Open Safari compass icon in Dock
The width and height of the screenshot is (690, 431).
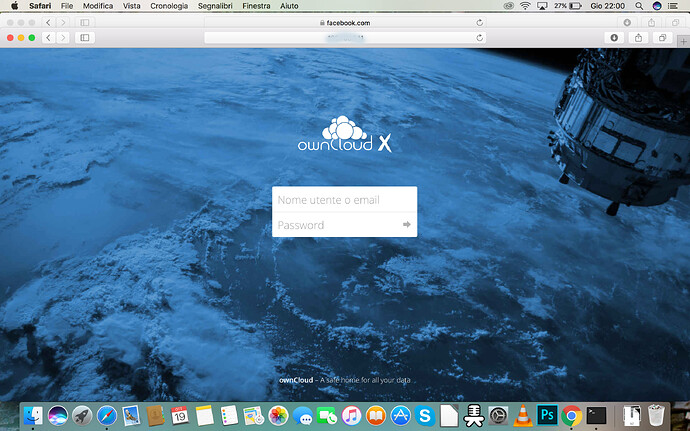[x=107, y=415]
